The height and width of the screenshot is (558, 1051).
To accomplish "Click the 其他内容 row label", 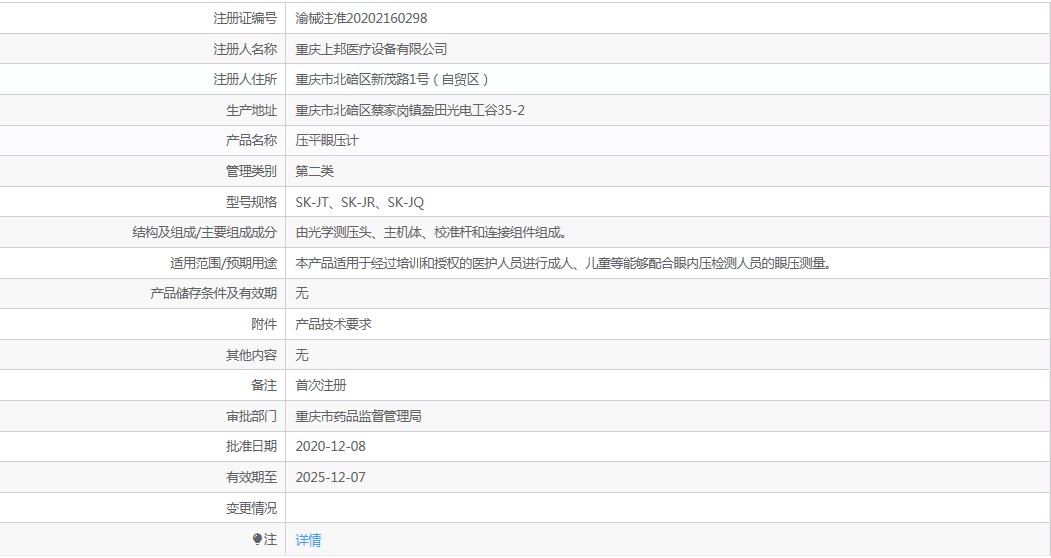I will pos(251,355).
